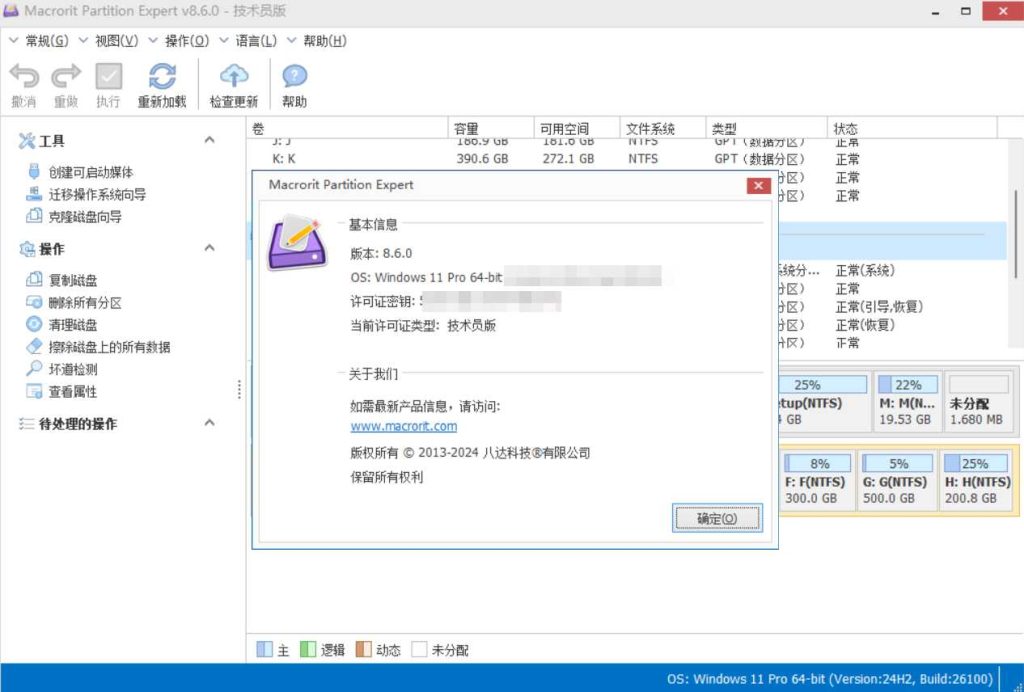Click the Undo (撤消) toolbar icon
The image size is (1024, 692).
(24, 76)
